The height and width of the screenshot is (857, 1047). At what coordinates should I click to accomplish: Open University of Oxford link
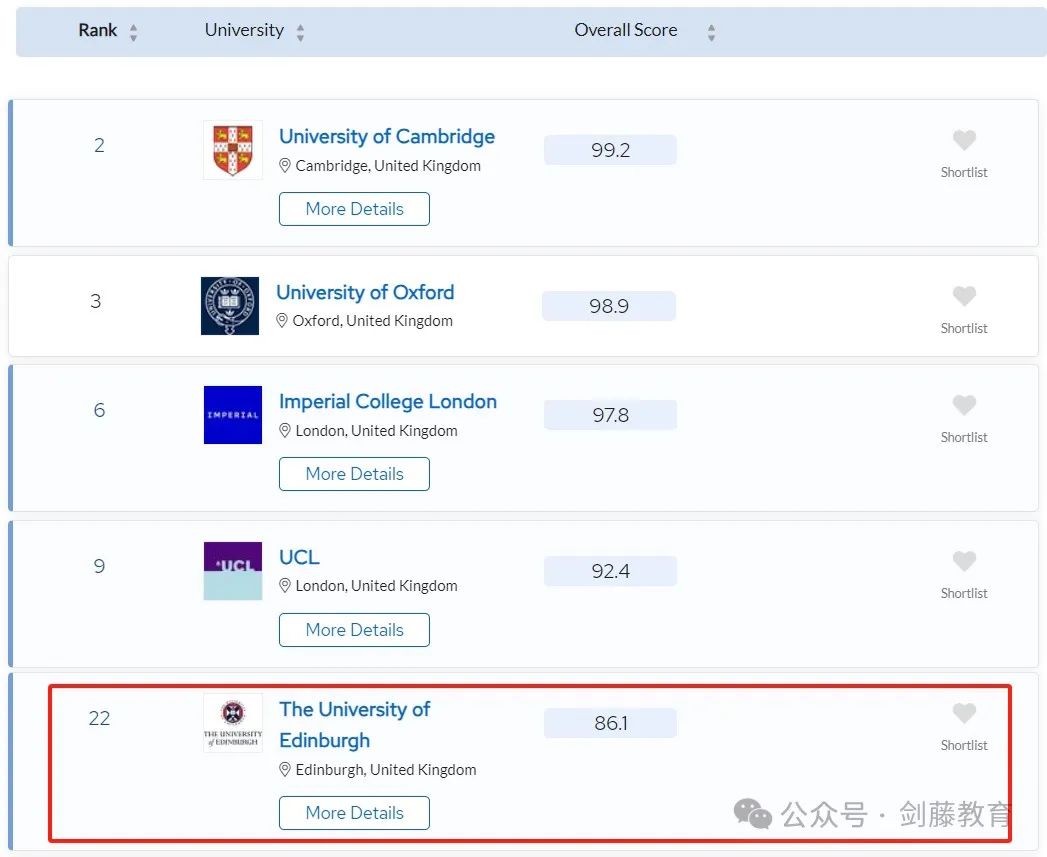tap(365, 292)
